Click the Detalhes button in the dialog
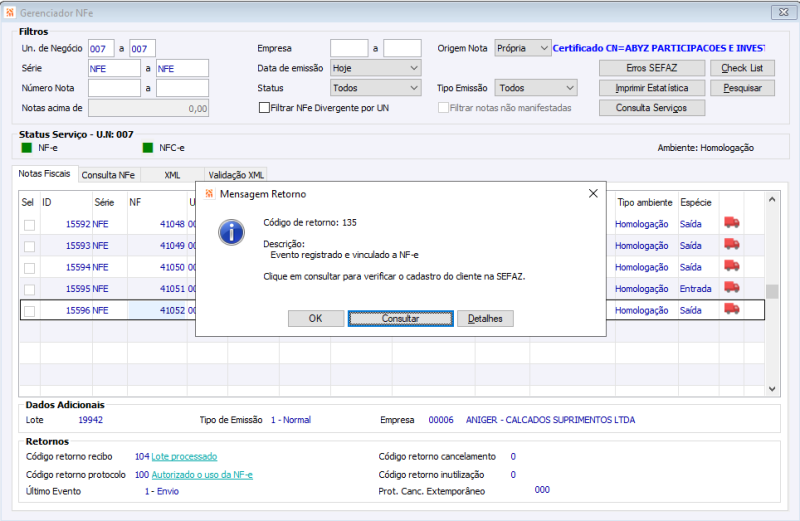800x521 pixels. (485, 318)
